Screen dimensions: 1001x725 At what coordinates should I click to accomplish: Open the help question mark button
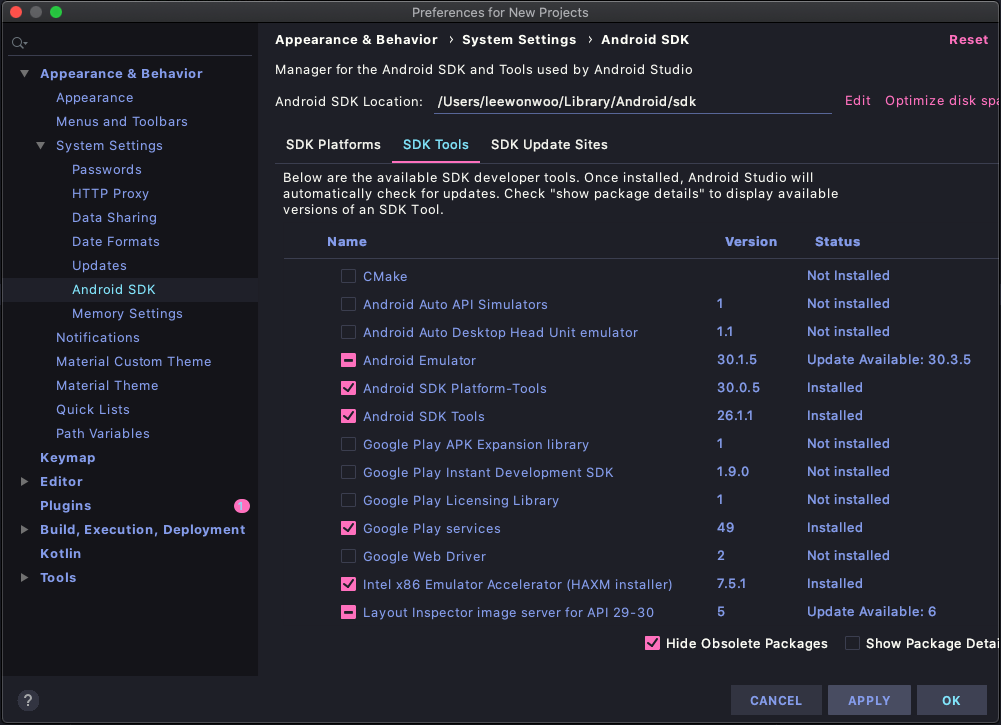coord(27,701)
